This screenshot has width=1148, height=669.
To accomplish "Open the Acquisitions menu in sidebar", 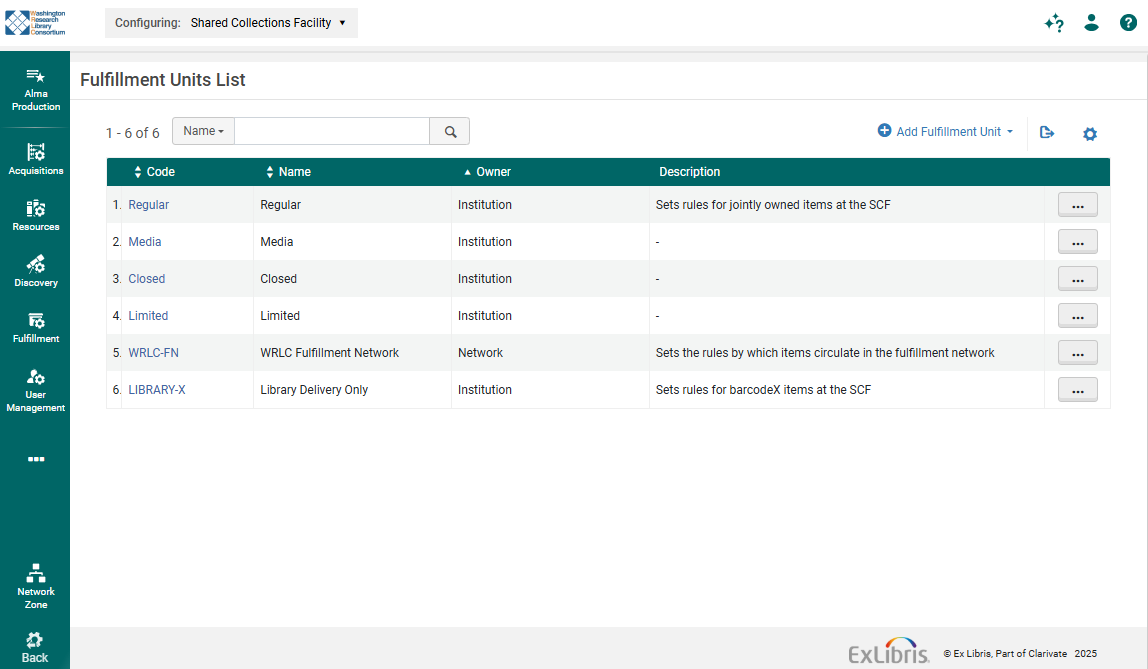I will coord(35,159).
